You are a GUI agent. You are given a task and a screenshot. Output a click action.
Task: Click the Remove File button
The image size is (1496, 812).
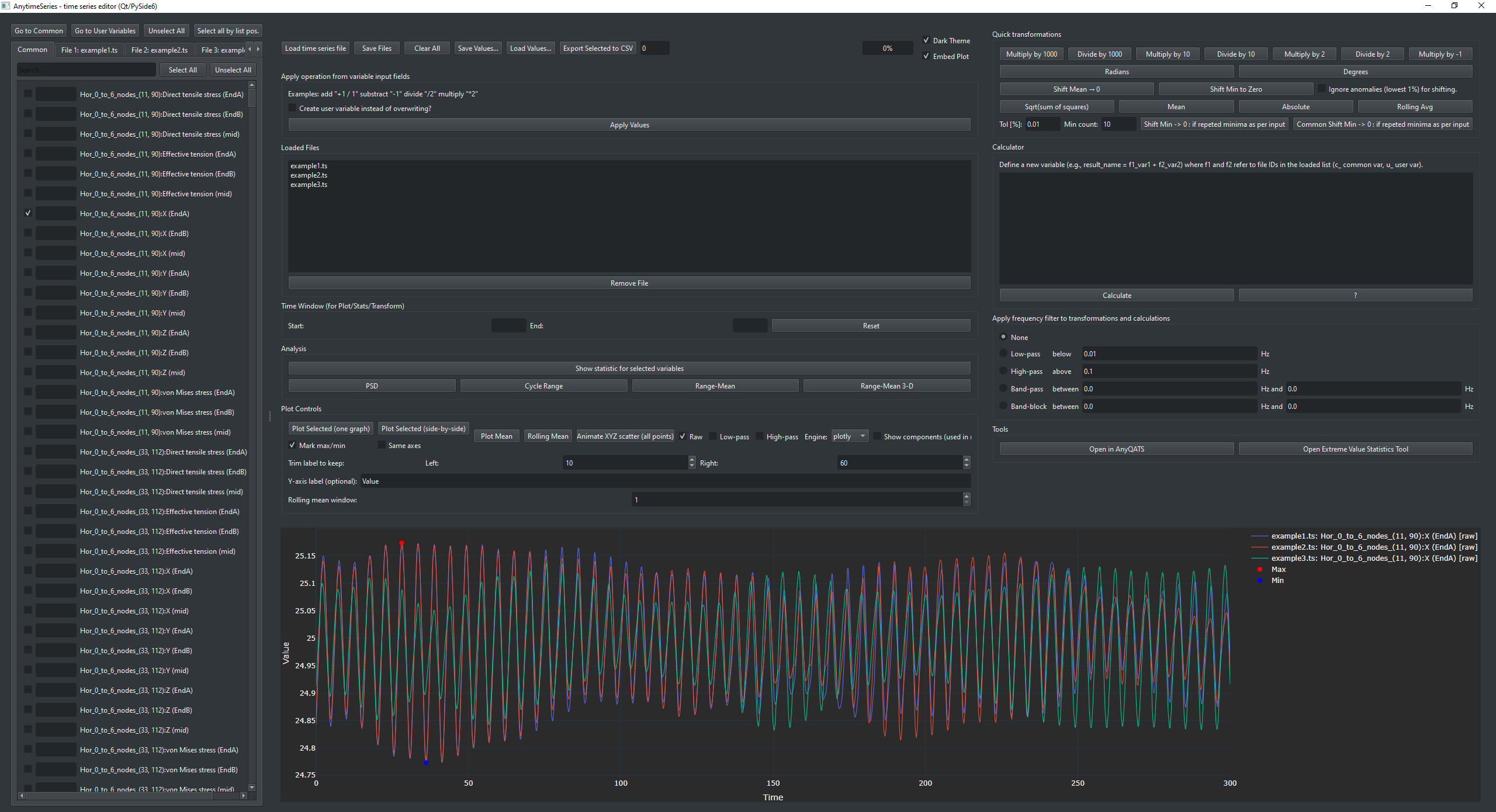(x=629, y=283)
